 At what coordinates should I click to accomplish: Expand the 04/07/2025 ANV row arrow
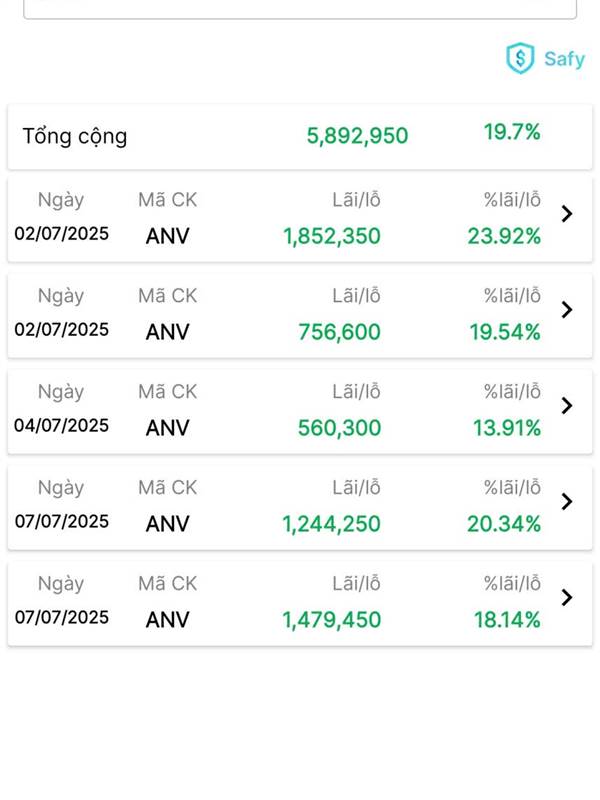[x=567, y=405]
